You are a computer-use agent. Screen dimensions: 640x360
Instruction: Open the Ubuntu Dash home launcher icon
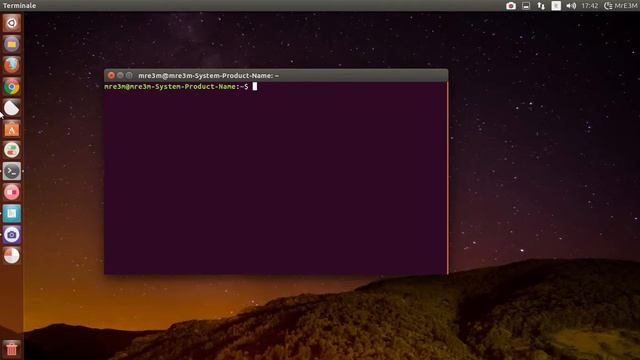point(11,23)
